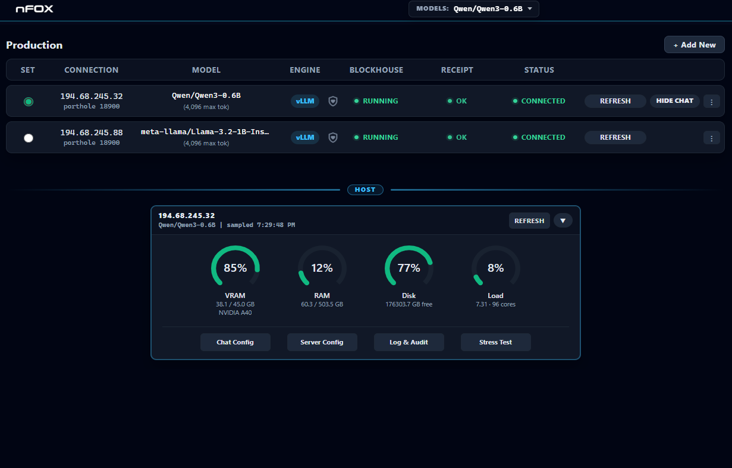732x468 pixels.
Task: Click the RAM 12% gauge
Action: coord(322,268)
